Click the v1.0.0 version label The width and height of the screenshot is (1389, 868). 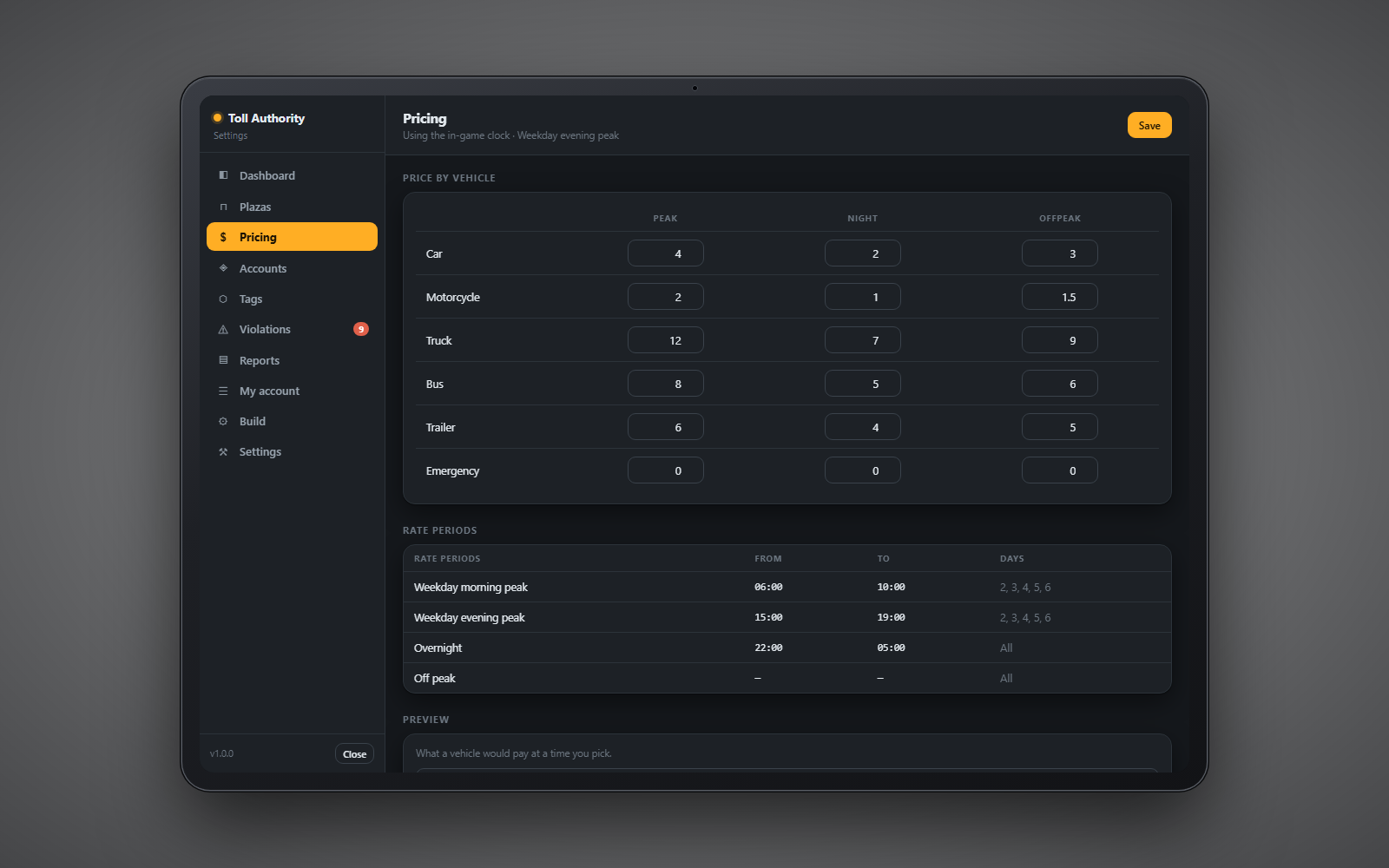tap(221, 753)
